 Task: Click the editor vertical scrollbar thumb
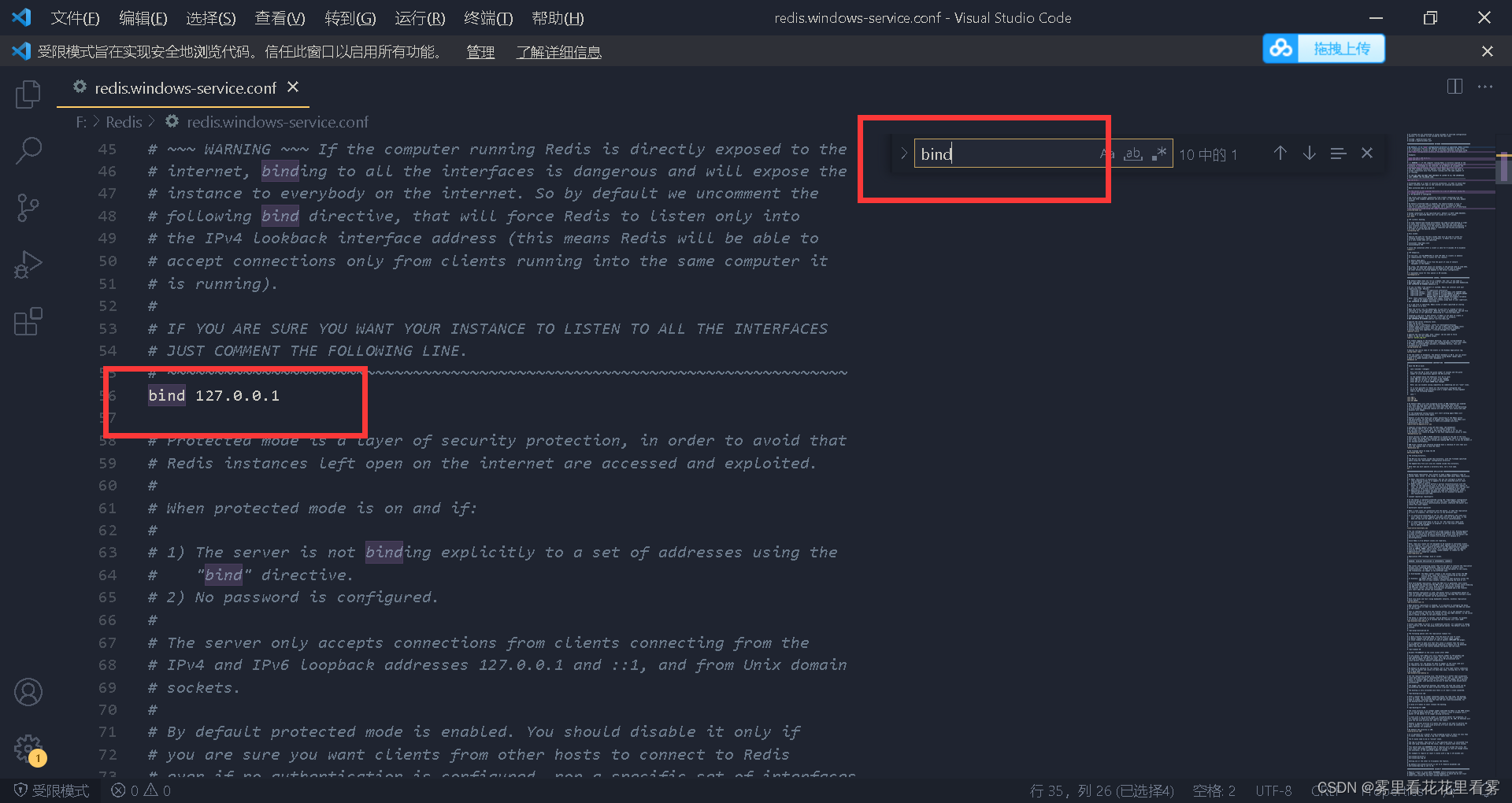pos(1503,167)
